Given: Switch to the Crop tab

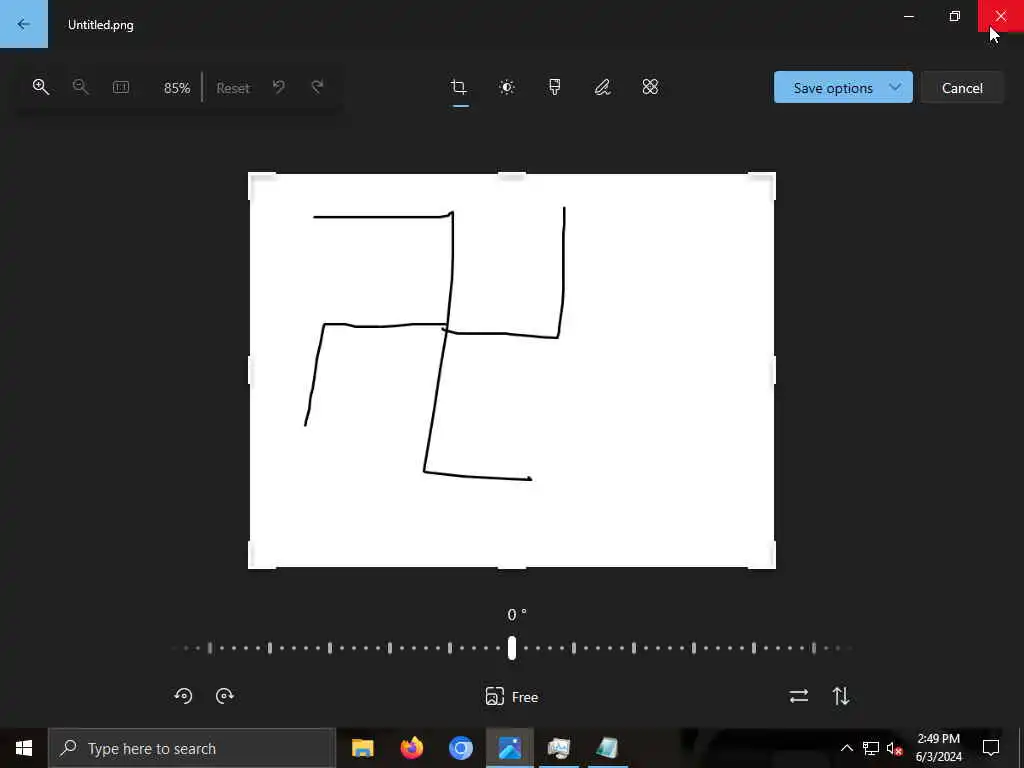Looking at the screenshot, I should pos(459,87).
